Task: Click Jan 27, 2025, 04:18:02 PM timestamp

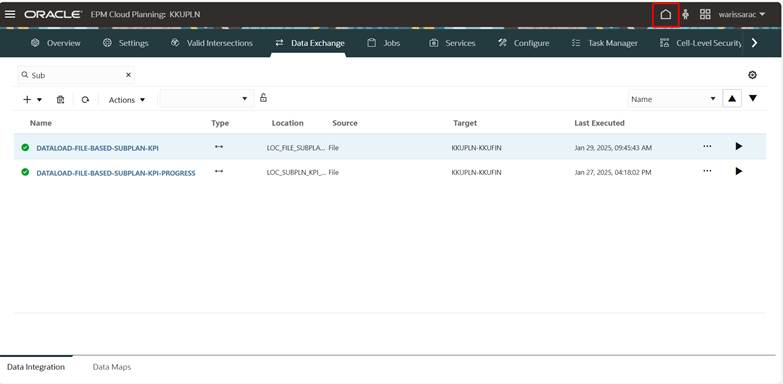Action: [613, 173]
